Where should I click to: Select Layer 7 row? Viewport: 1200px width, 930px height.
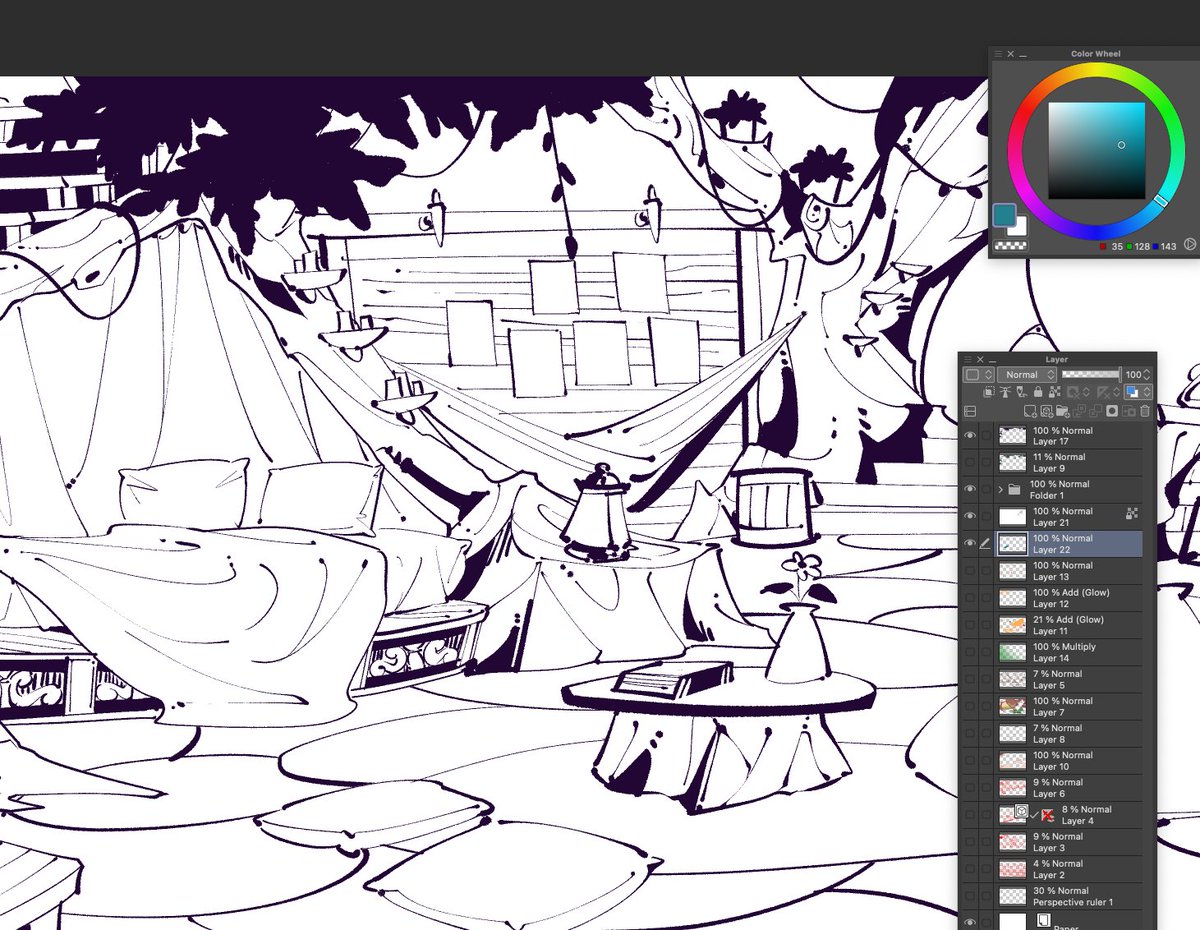pos(1070,706)
